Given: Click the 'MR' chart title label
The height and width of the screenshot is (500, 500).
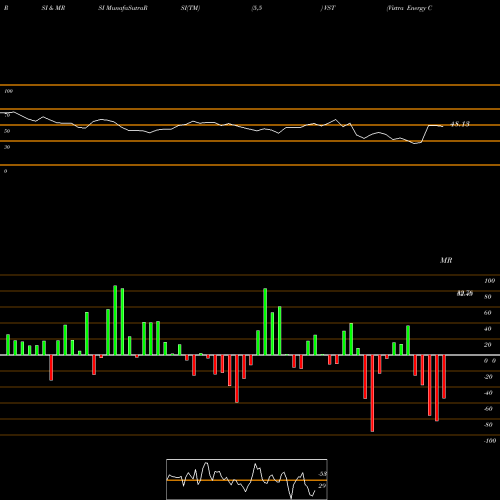Looking at the screenshot, I should pos(446,260).
